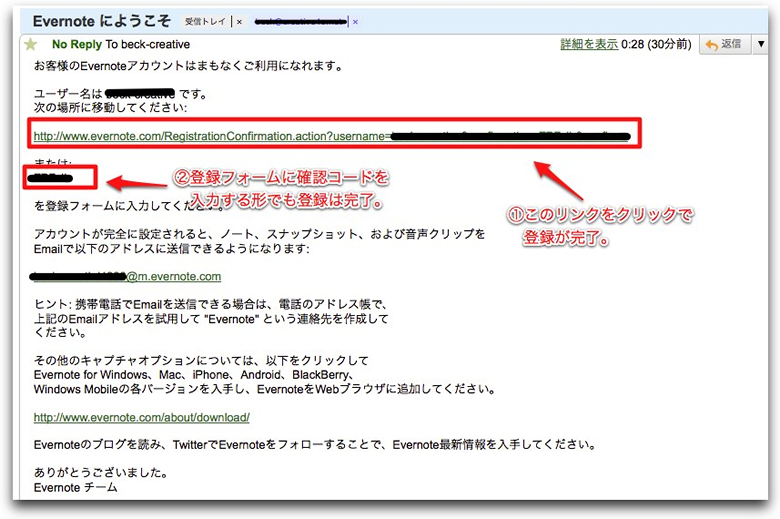
Task: Open the evernote.com/about/download link
Action: pos(142,417)
